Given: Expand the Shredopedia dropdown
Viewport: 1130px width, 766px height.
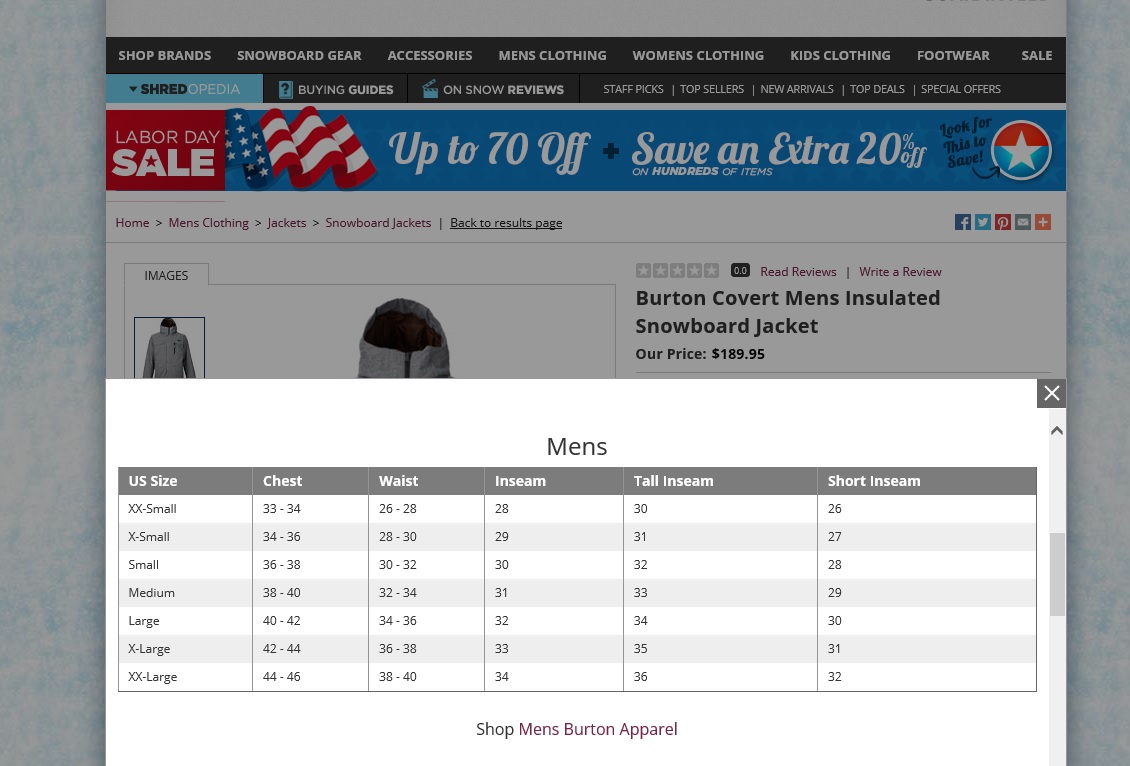Looking at the screenshot, I should 184,89.
